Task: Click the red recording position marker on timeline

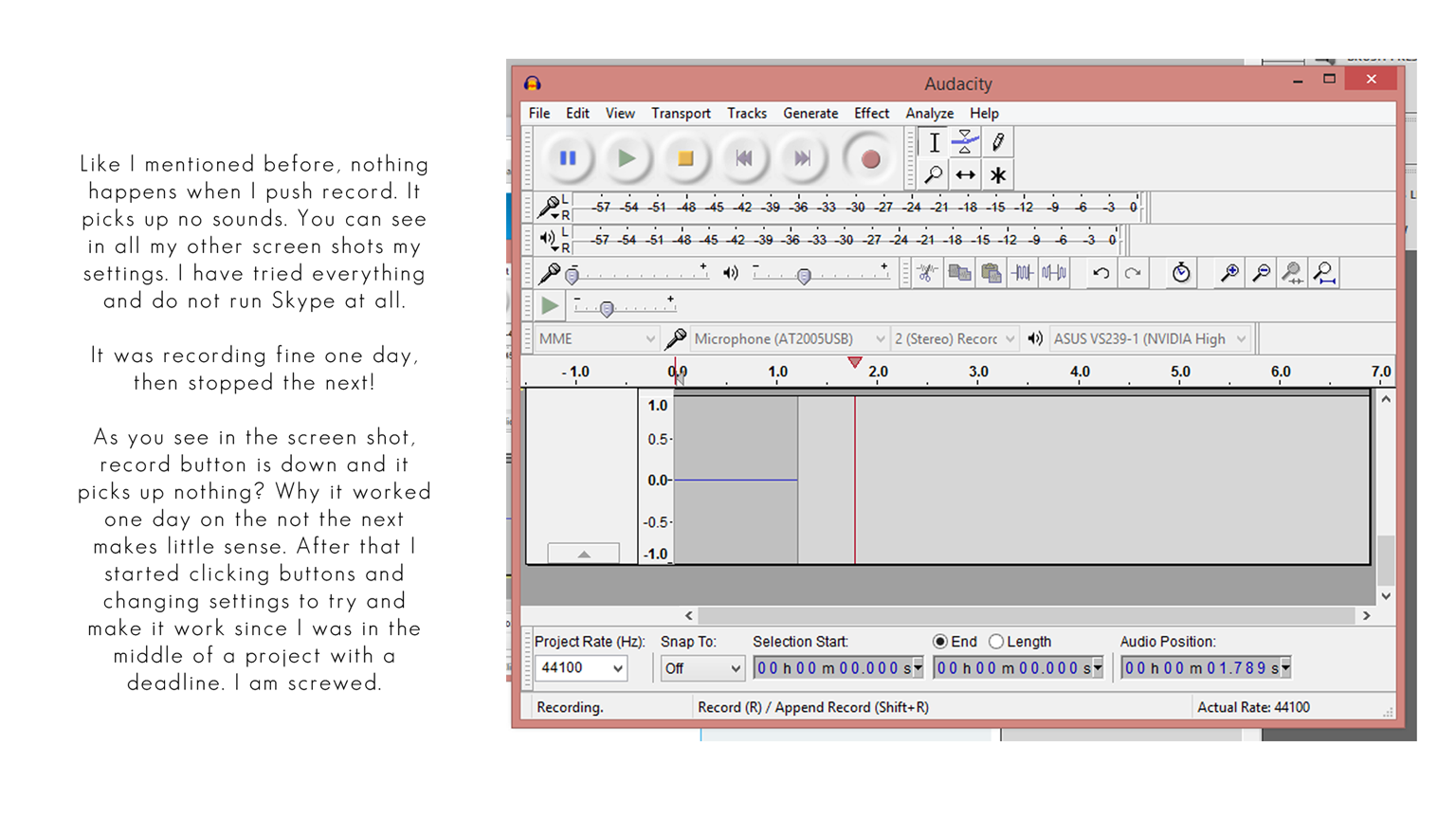Action: click(x=855, y=362)
